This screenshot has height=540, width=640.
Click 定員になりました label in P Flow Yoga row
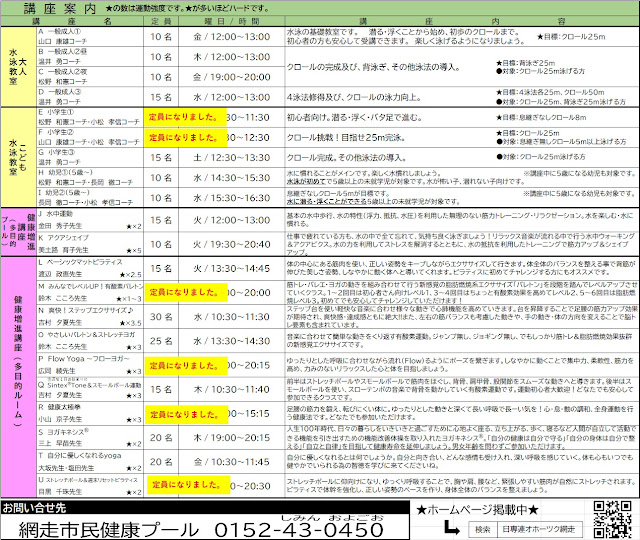coord(186,365)
